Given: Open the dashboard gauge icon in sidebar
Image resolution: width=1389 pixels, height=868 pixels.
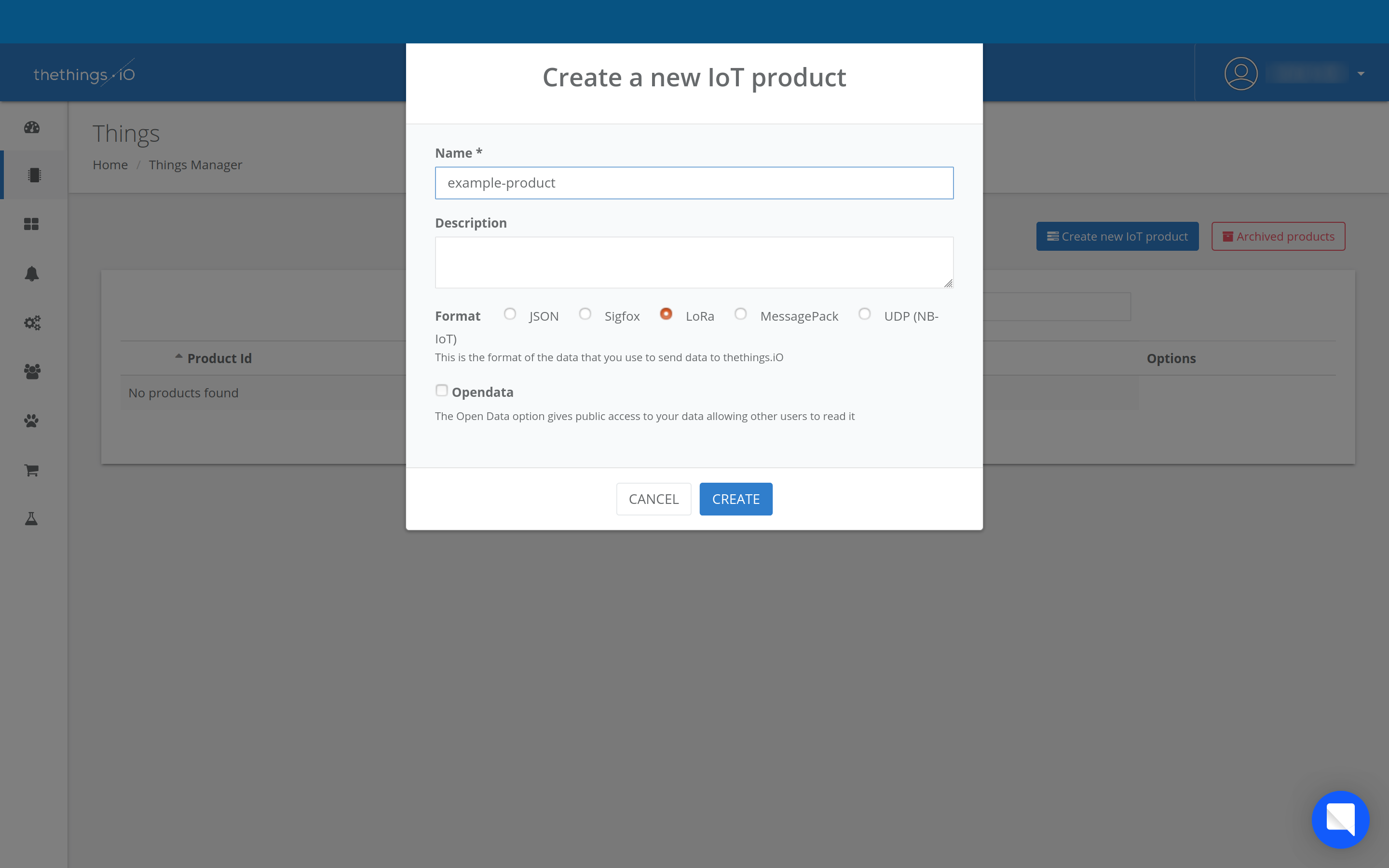Looking at the screenshot, I should [x=32, y=127].
